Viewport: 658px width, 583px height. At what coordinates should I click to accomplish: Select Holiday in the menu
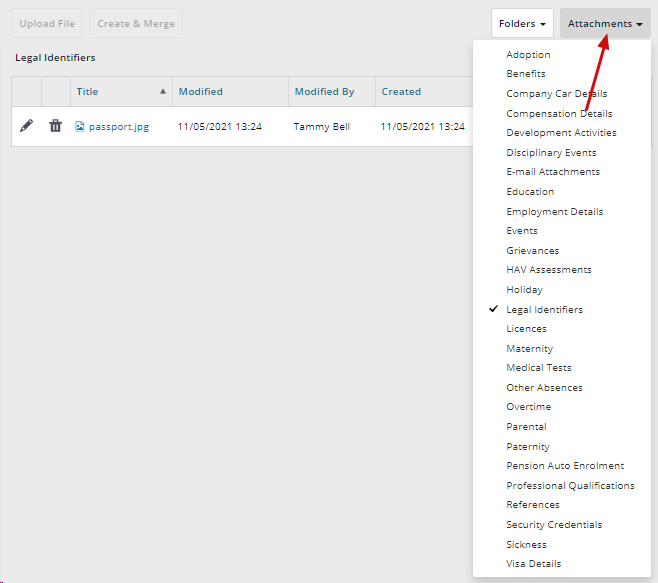pos(525,290)
